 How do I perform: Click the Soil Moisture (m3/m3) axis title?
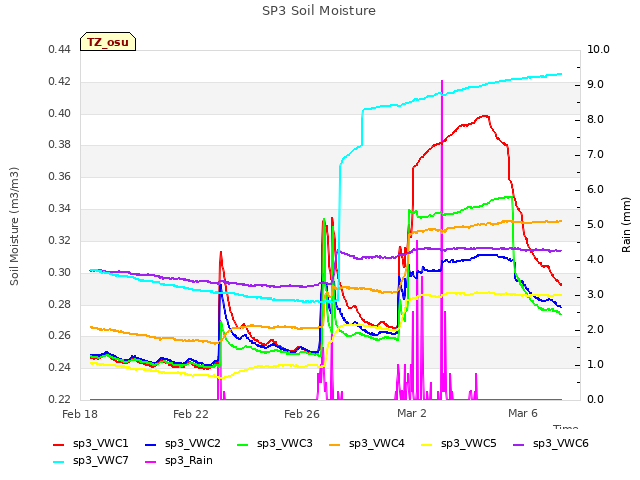click(14, 226)
